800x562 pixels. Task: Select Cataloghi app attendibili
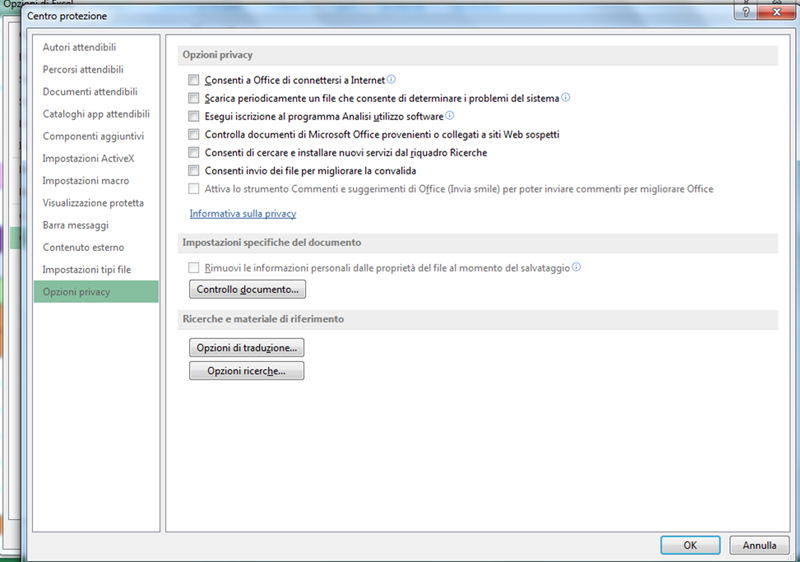(96, 114)
